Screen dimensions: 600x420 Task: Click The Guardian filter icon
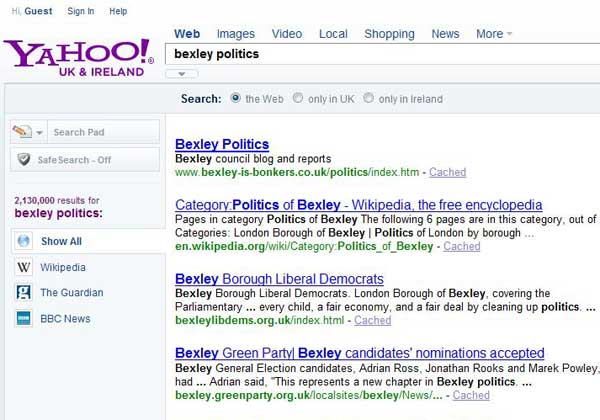(x=23, y=293)
